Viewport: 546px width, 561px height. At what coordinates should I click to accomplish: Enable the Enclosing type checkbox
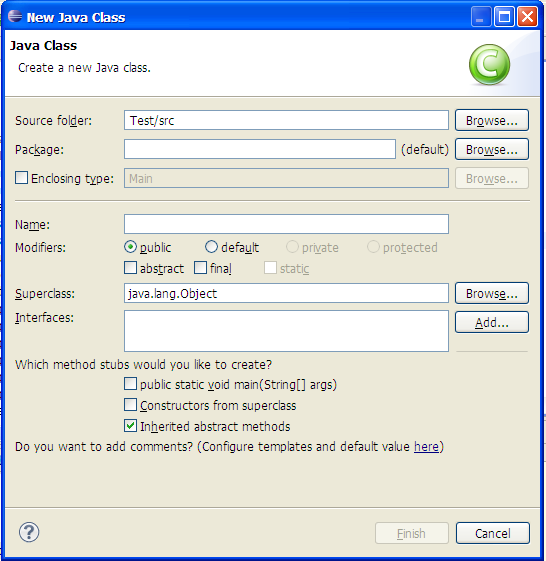click(x=21, y=177)
